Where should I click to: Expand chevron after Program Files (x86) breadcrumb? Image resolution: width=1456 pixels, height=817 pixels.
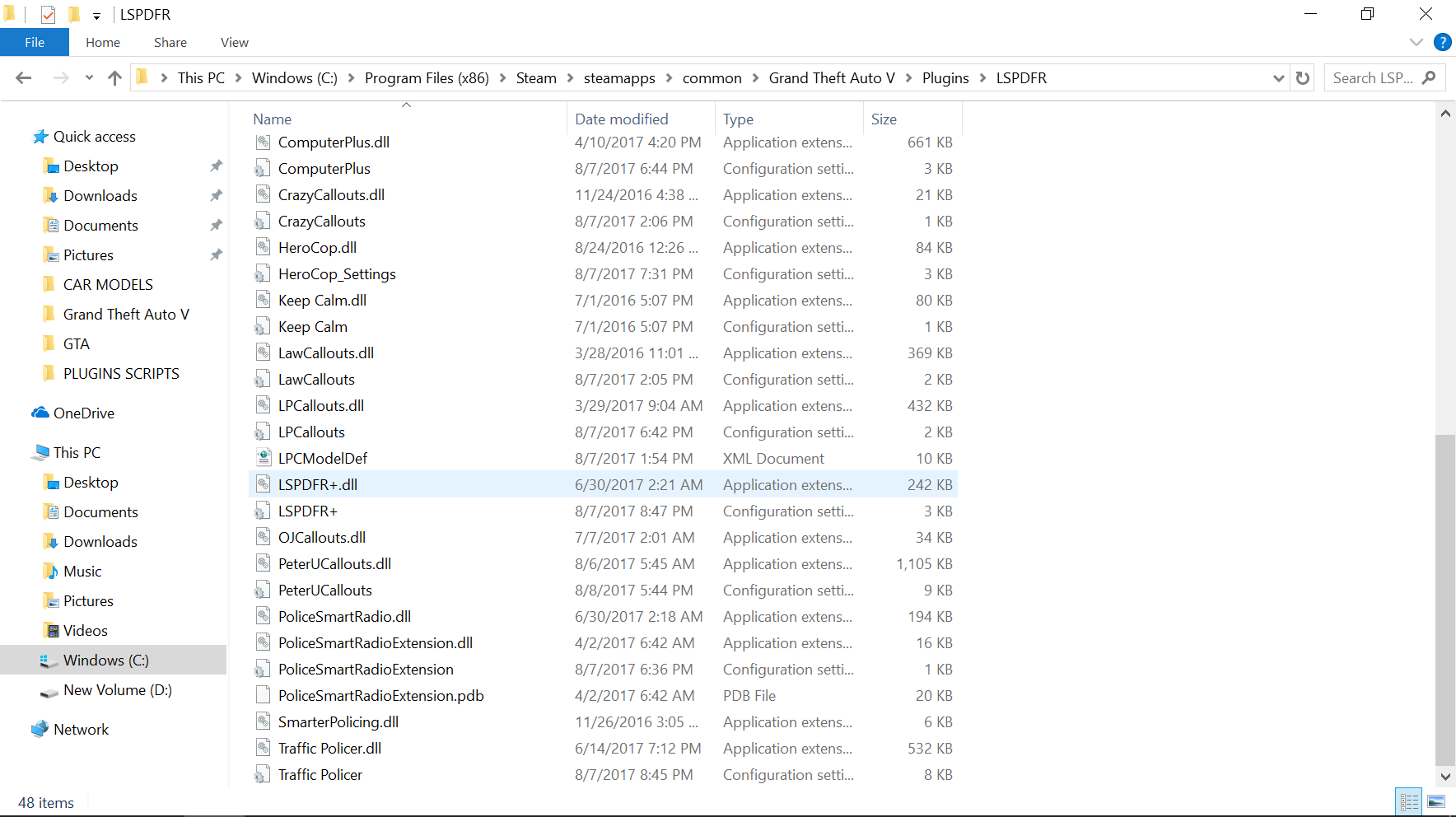502,78
